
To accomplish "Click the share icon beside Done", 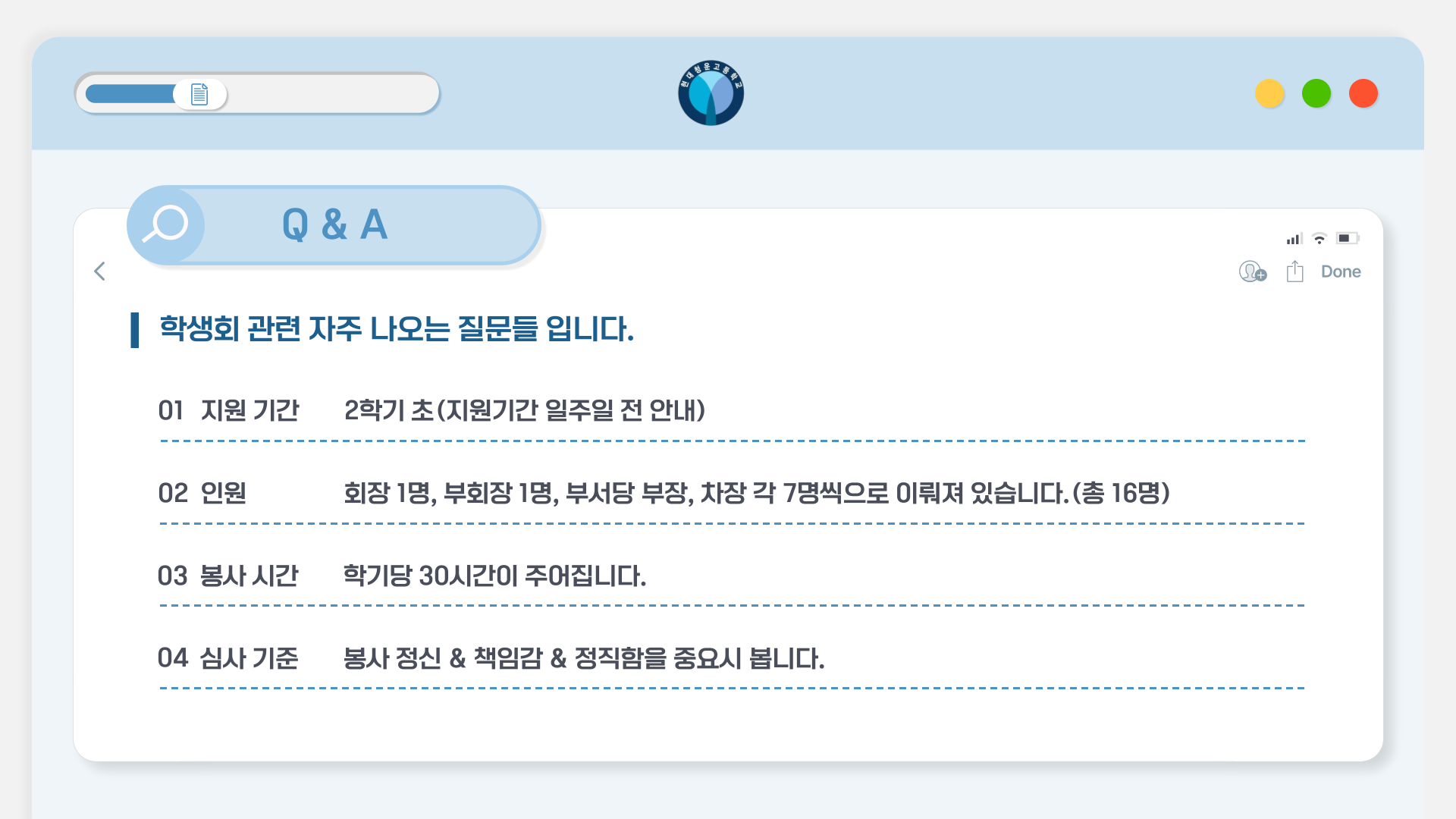I will coord(1294,271).
